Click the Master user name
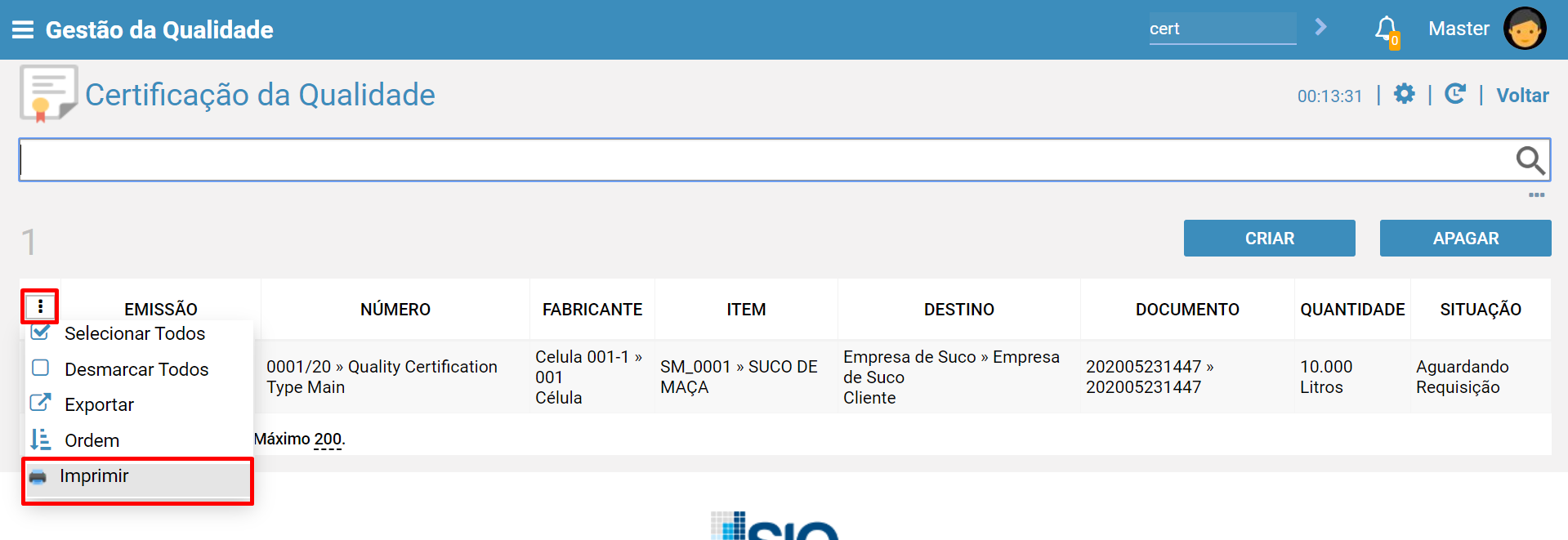This screenshot has height=540, width=1568. (1459, 29)
